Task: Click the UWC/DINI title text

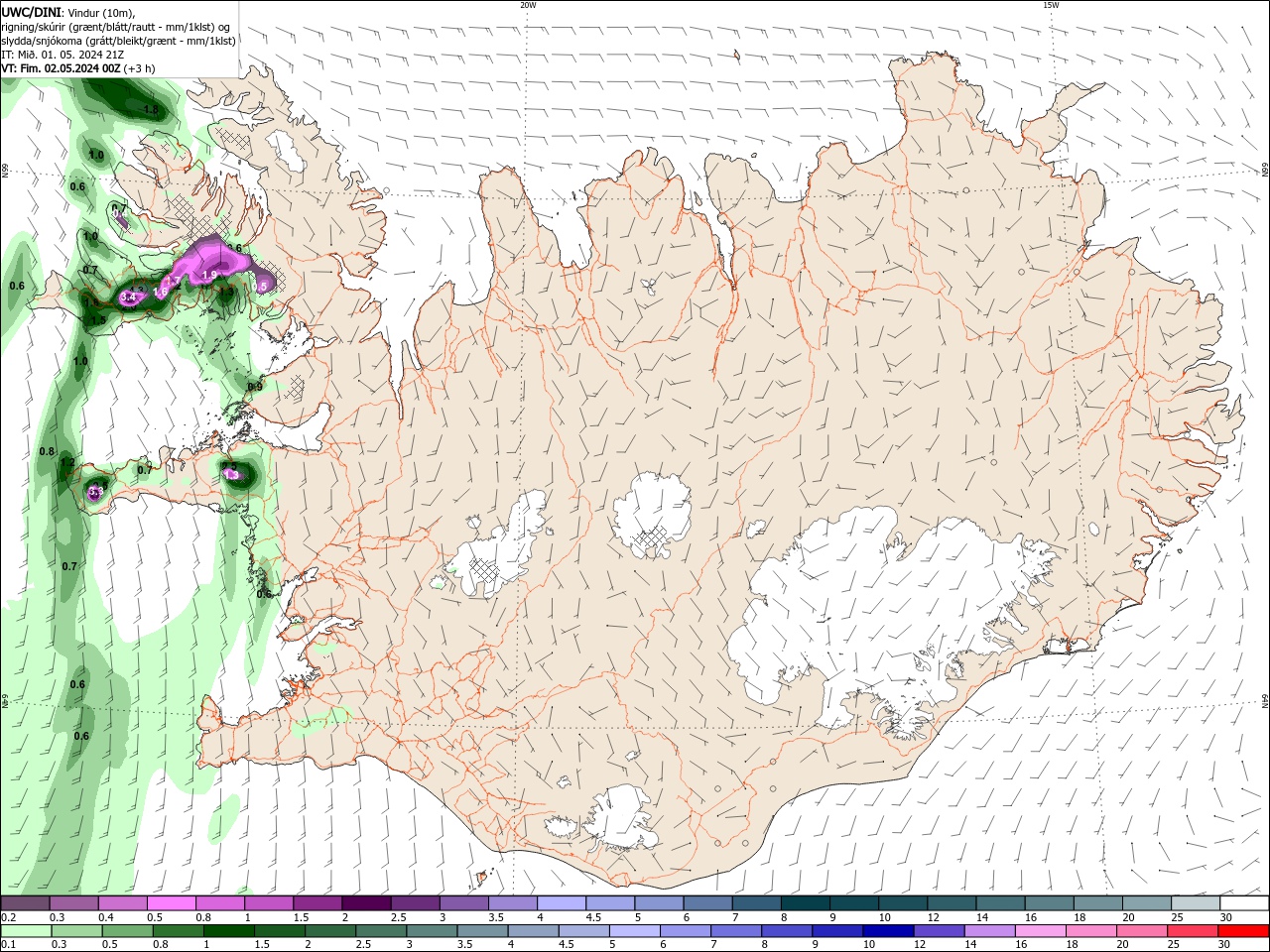Action: 32,12
